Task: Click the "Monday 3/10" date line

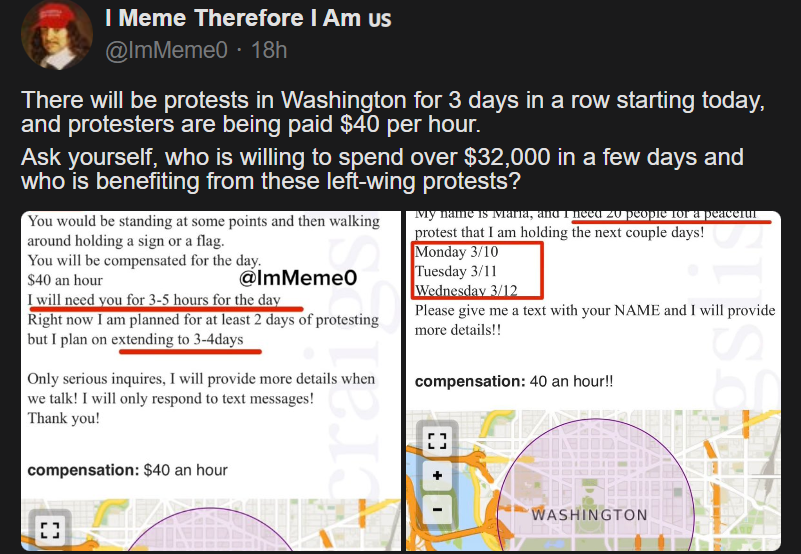Action: pyautogui.click(x=454, y=252)
